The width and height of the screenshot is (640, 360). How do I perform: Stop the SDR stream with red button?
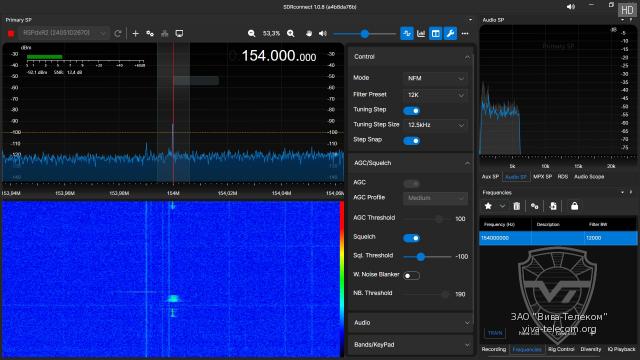click(11, 33)
